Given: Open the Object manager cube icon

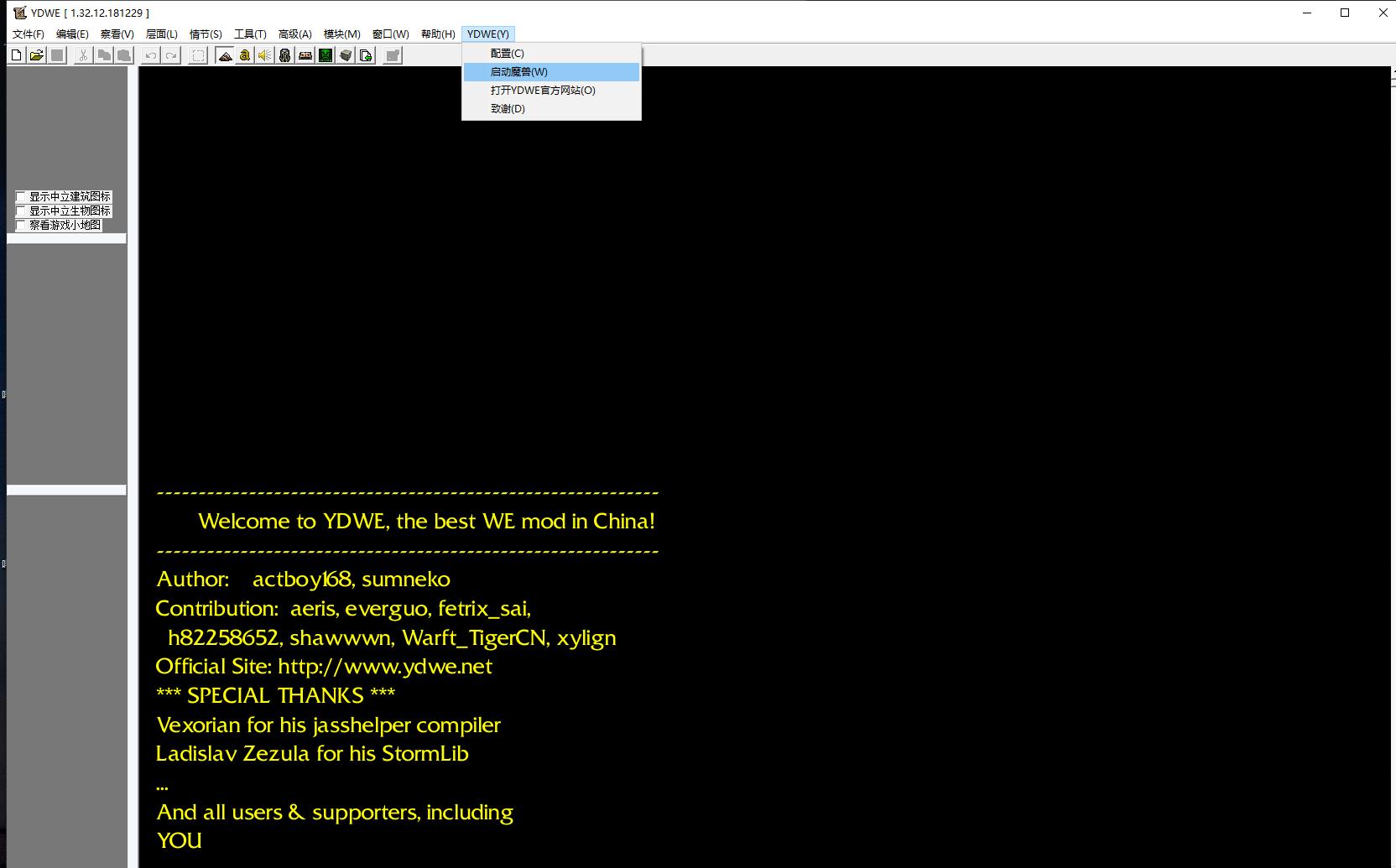Looking at the screenshot, I should (346, 55).
